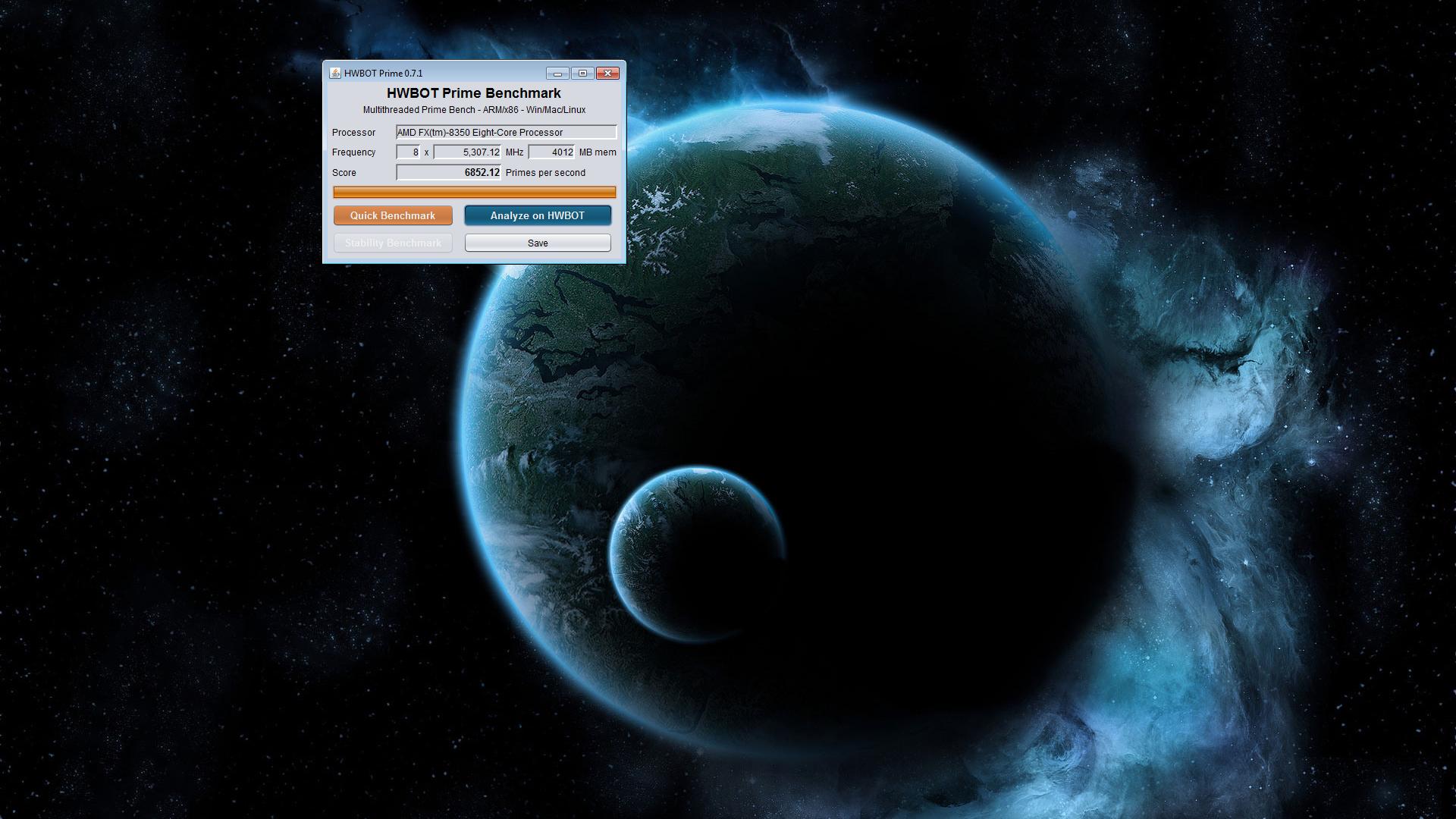Viewport: 1456px width, 819px height.
Task: Click the Score label
Action: [344, 173]
